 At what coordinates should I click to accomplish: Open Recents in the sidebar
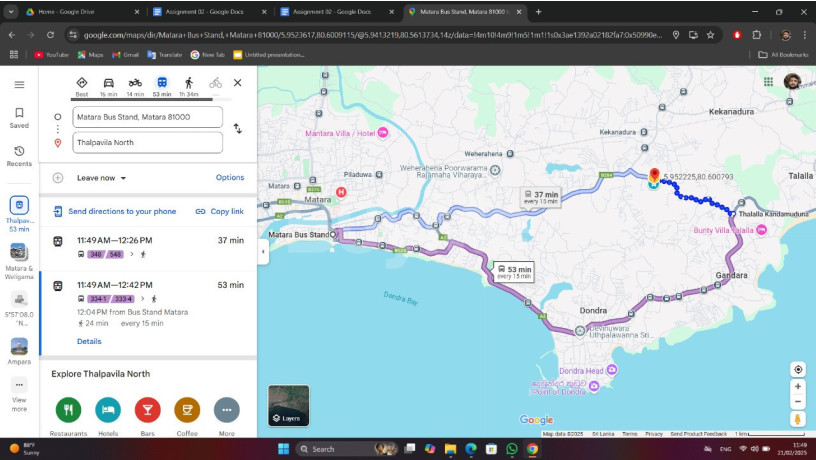pos(19,156)
